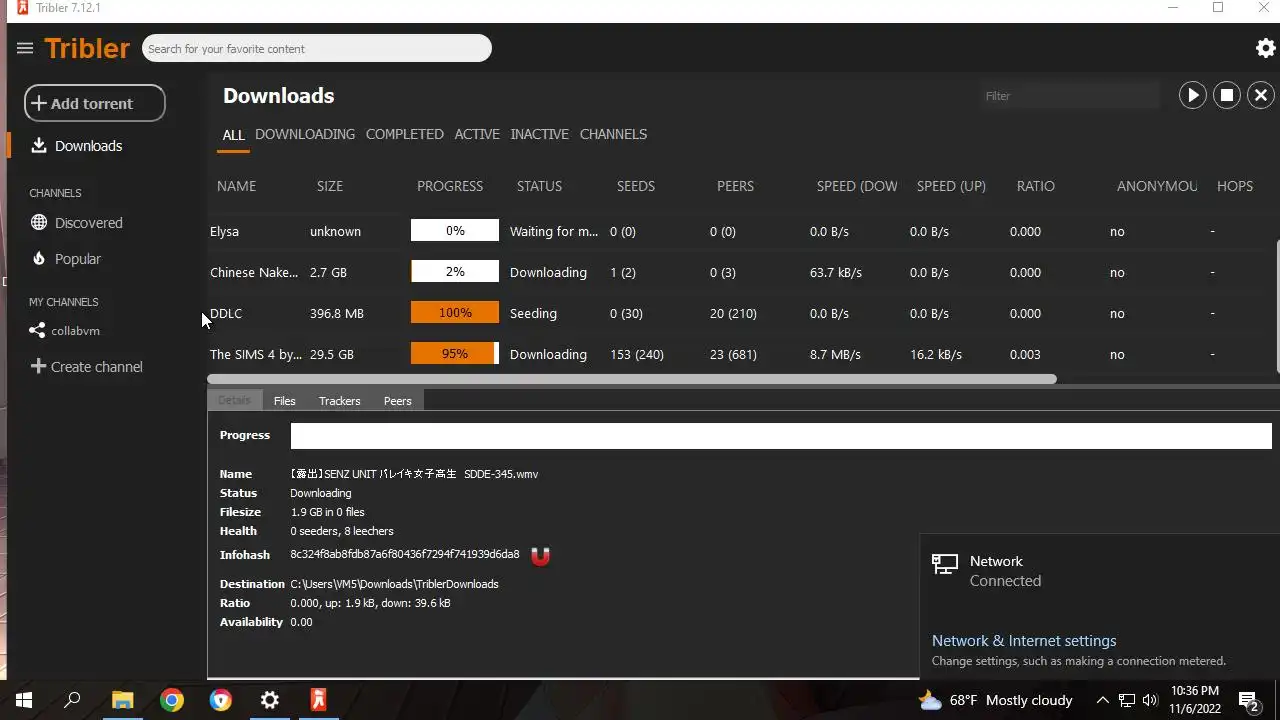Click the details pane Progress bar

pos(781,436)
